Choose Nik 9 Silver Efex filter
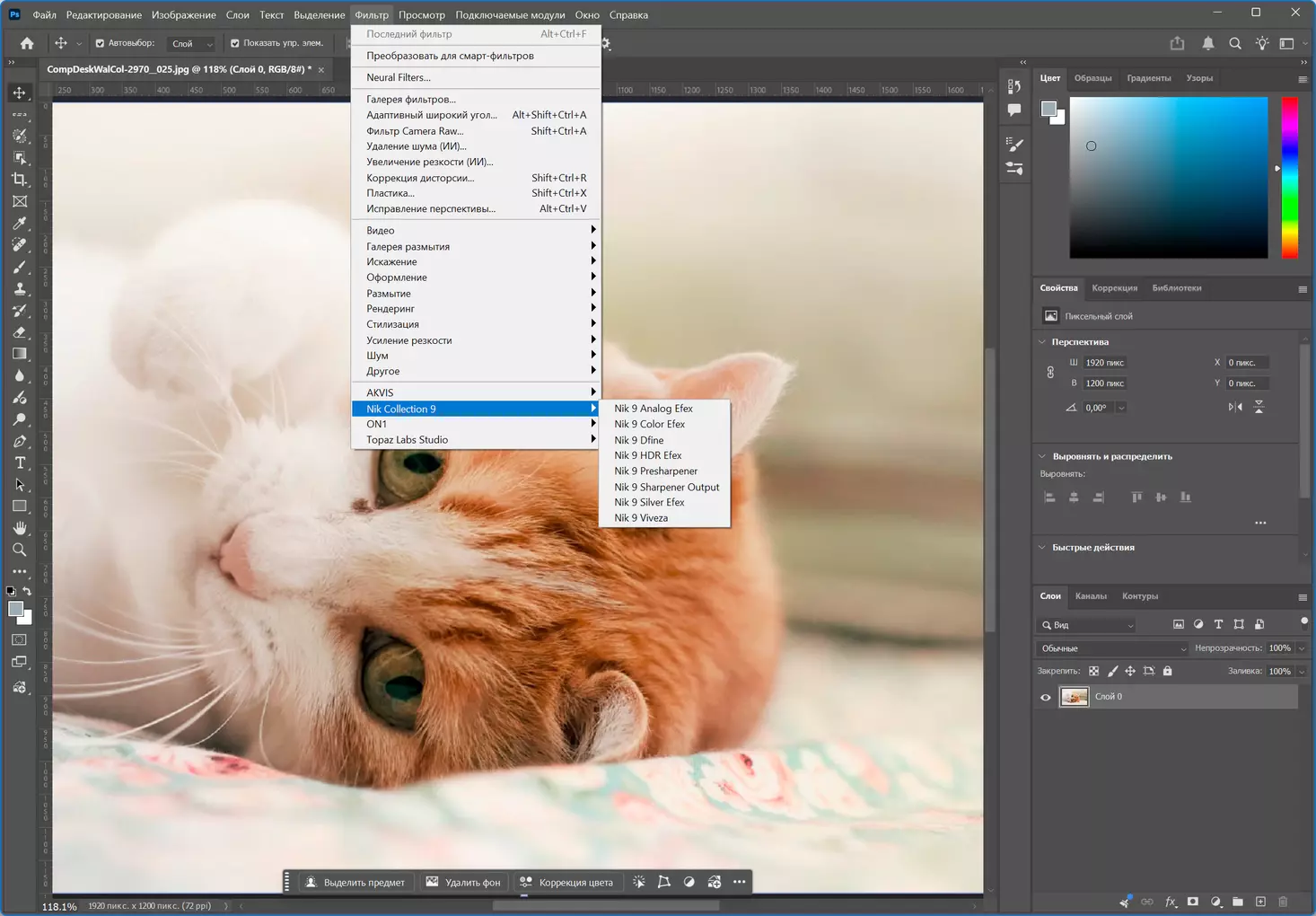This screenshot has height=916, width=1316. [x=649, y=502]
